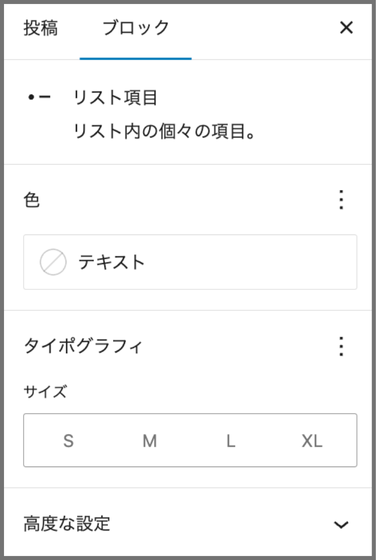Image resolution: width=376 pixels, height=560 pixels.
Task: Click the list item block bullet icon
Action: (40, 98)
